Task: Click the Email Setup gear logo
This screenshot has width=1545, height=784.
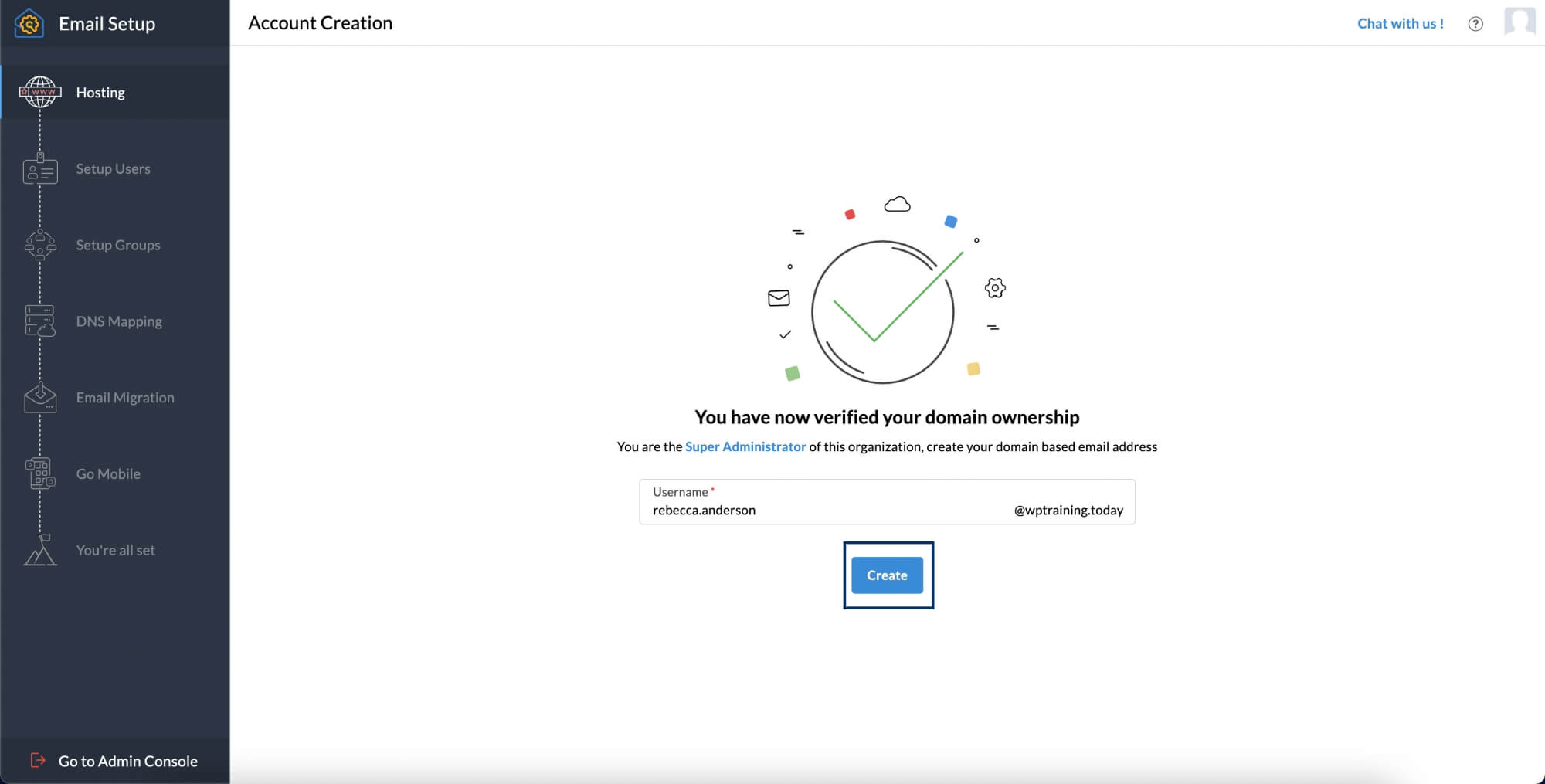Action: 29,23
